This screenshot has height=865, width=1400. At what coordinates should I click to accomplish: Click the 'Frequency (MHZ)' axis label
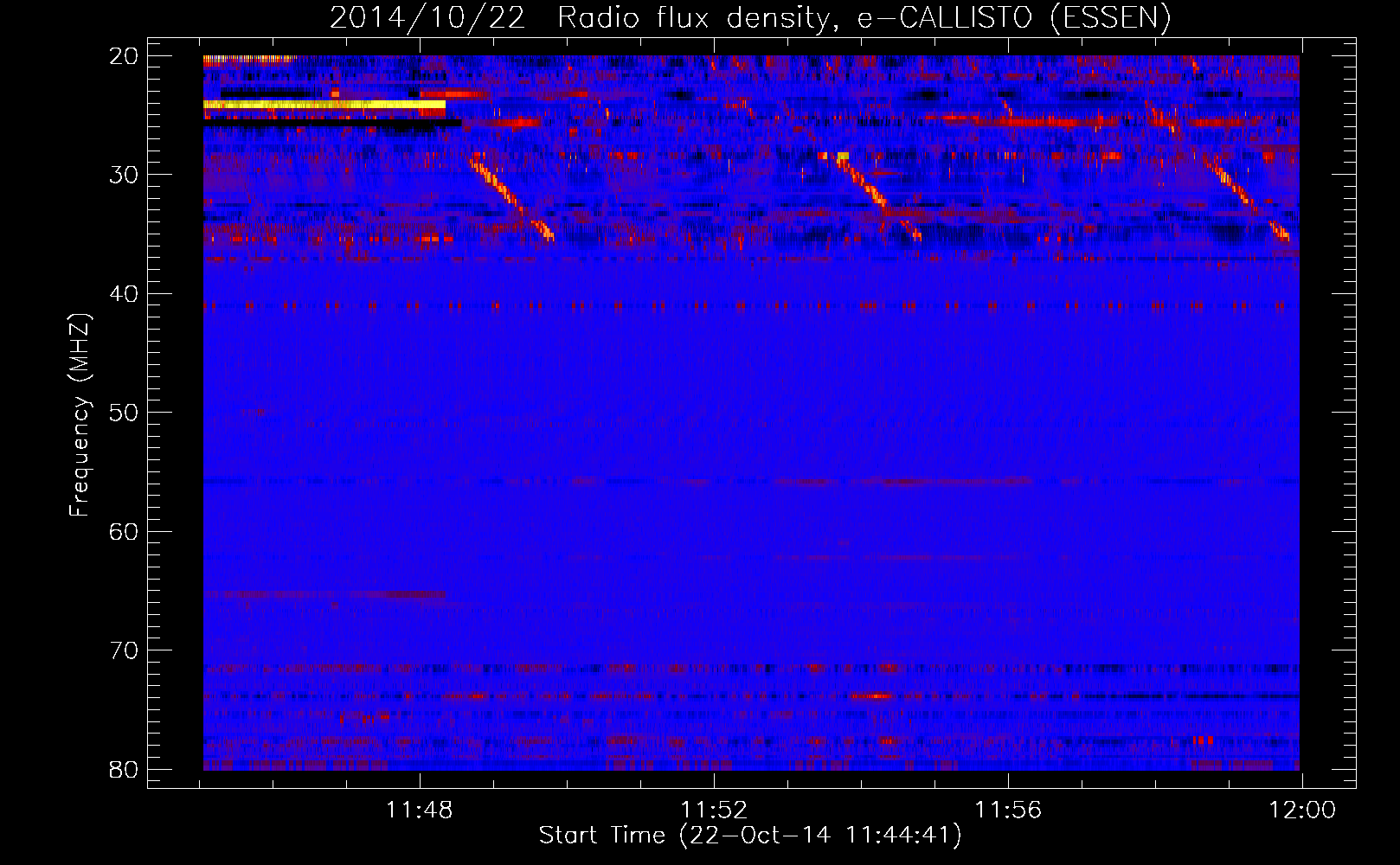click(80, 415)
